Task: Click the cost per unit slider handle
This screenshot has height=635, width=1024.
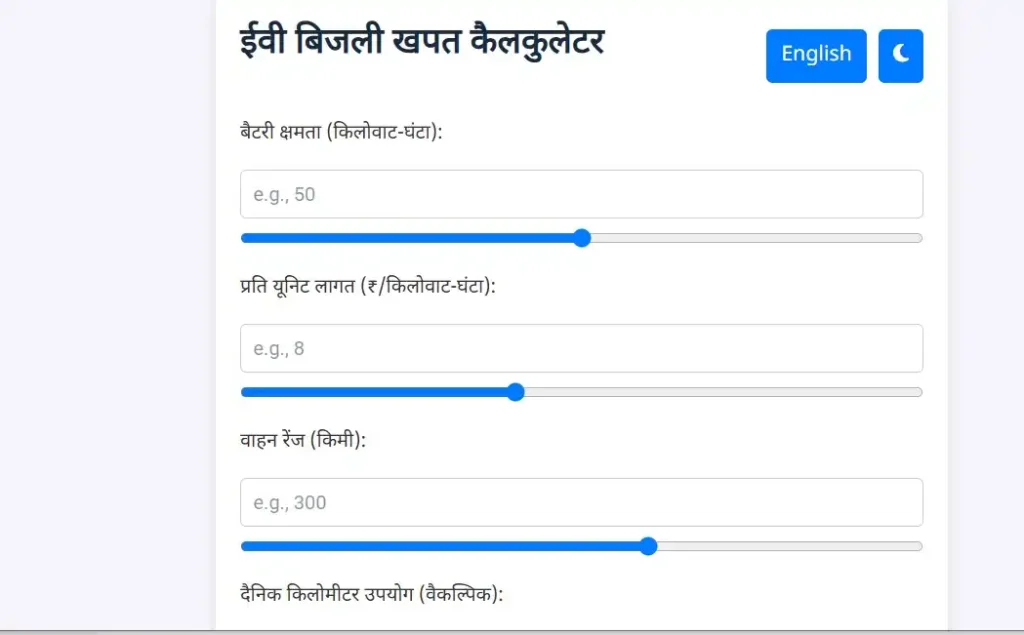Action: (x=516, y=392)
